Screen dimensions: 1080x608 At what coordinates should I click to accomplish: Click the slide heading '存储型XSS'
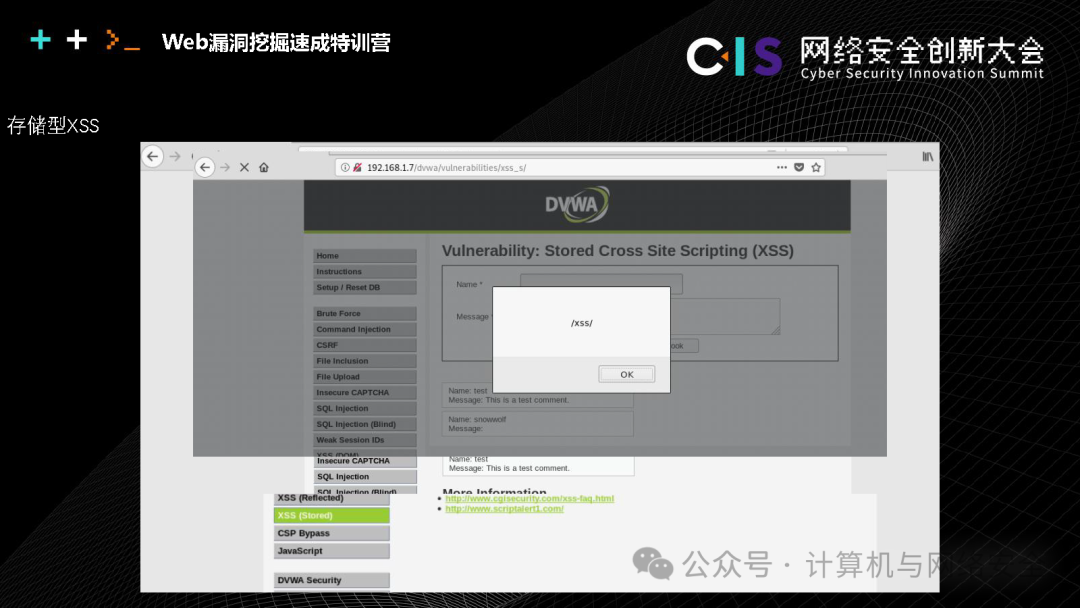[x=53, y=125]
